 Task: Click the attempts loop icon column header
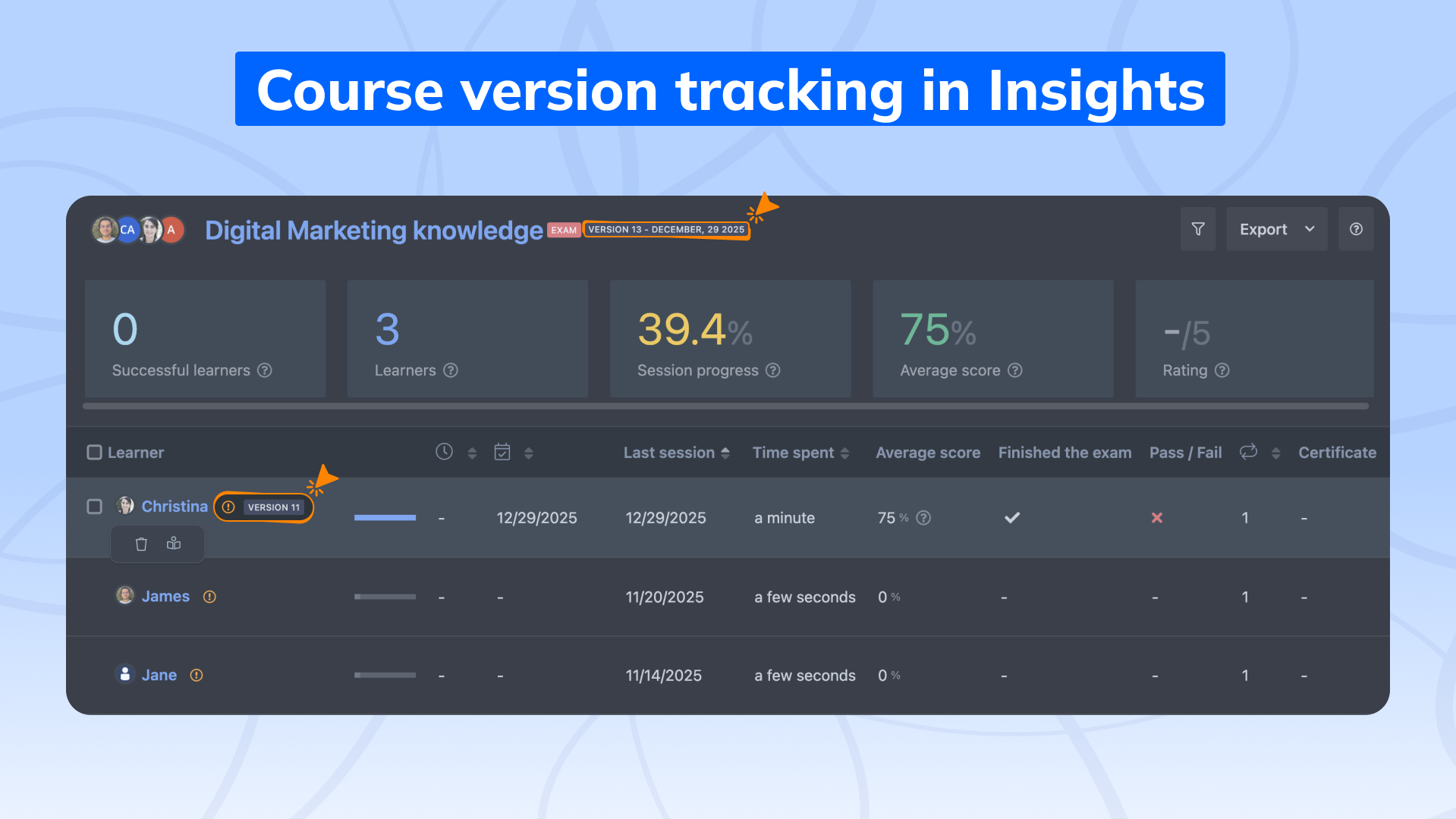(x=1248, y=452)
